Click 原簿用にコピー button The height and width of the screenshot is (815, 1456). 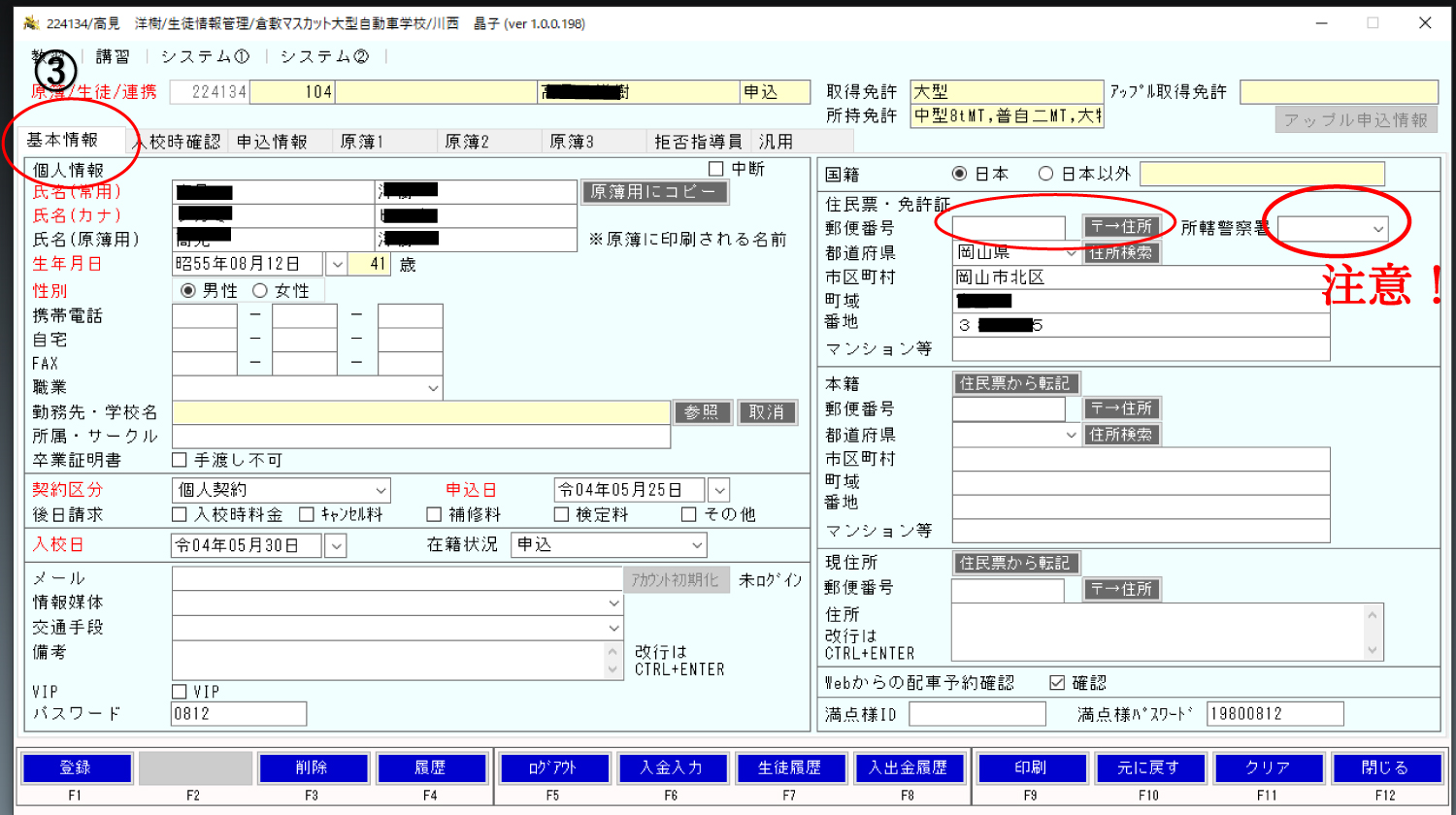653,191
